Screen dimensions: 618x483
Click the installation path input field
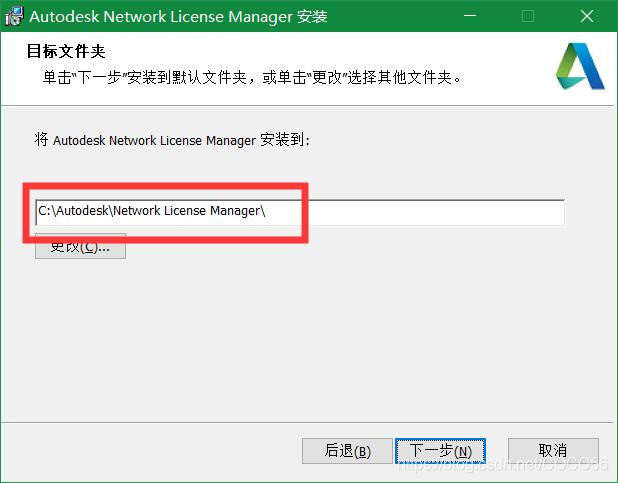[300, 212]
